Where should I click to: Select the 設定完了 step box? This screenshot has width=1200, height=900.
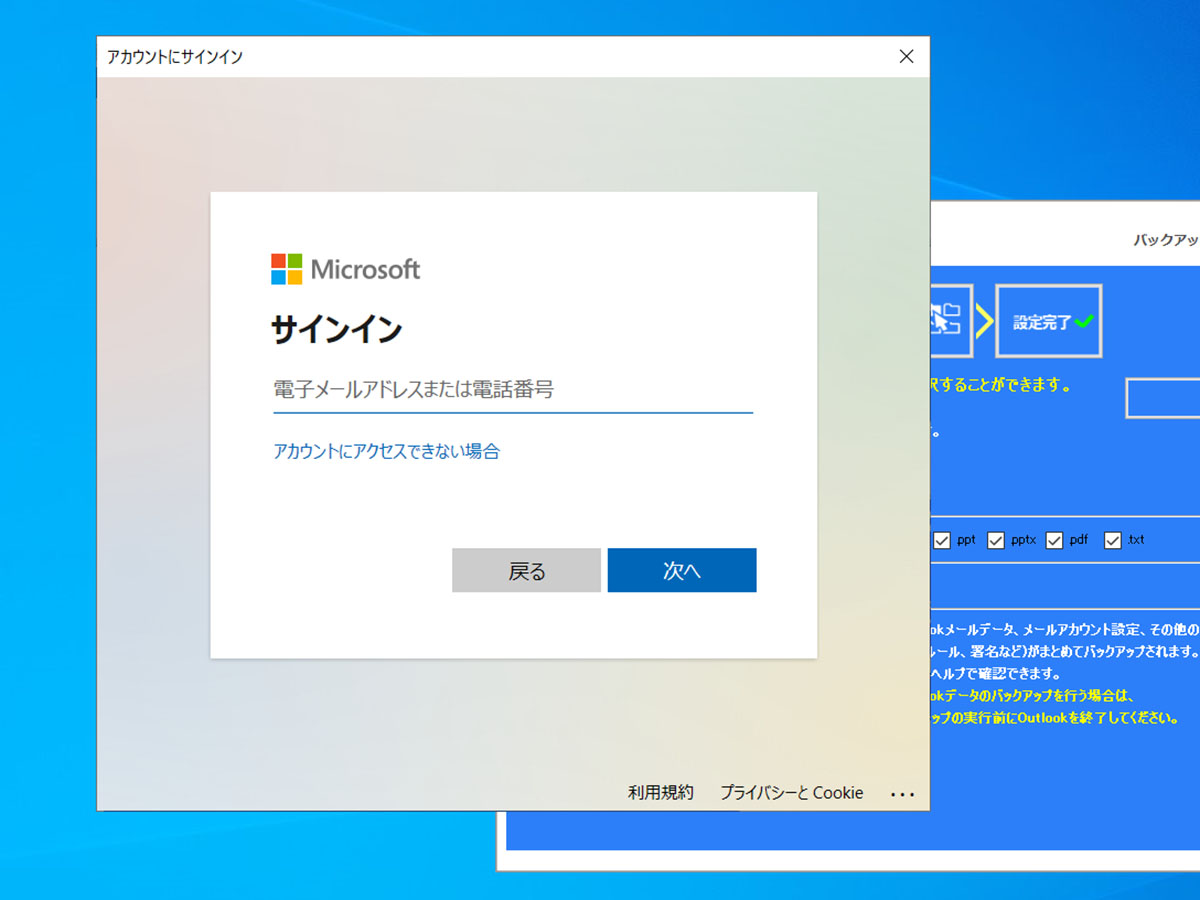click(1048, 321)
